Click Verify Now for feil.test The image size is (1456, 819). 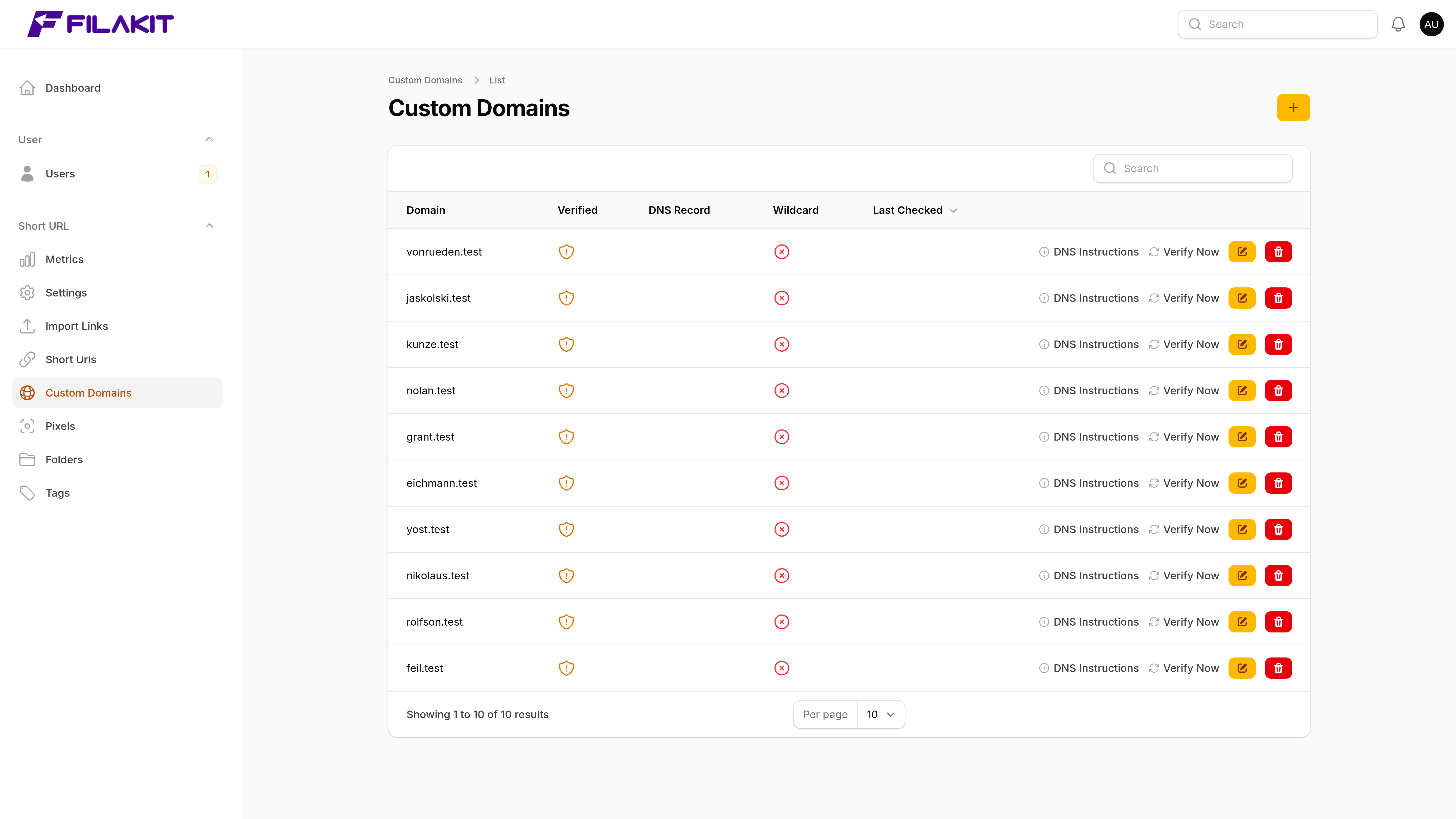1184,668
